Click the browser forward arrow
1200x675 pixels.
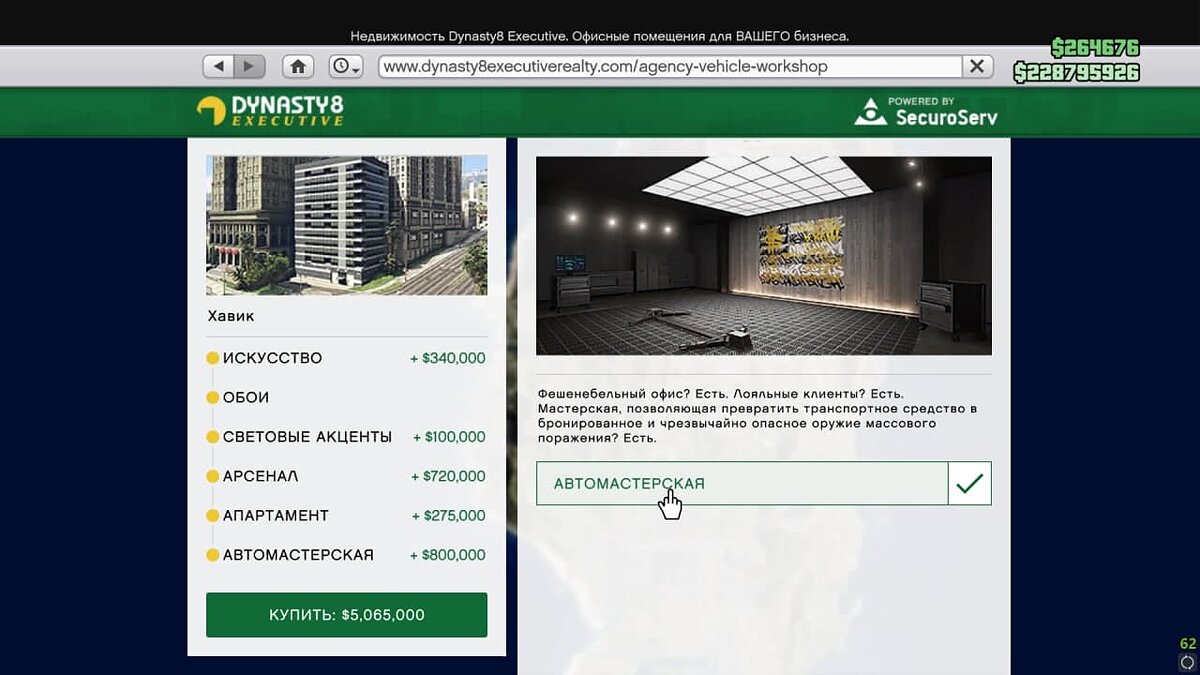pos(248,67)
